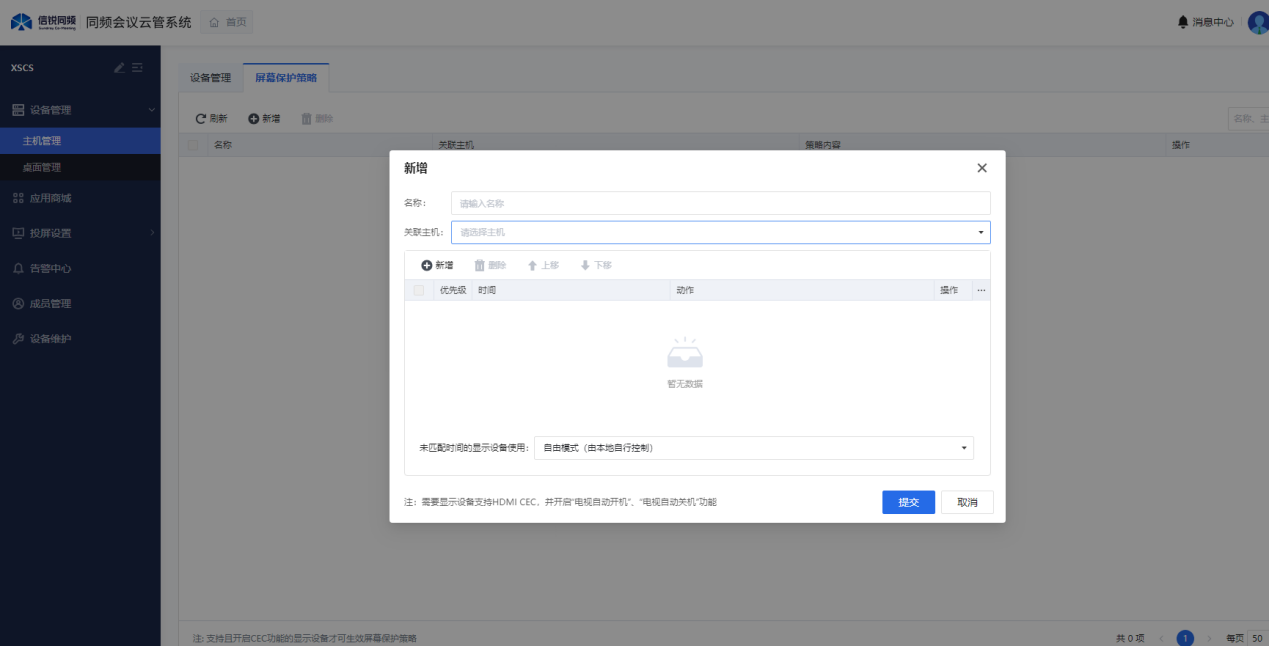Click the edit pencil icon beside XSCS
The image size is (1269, 646).
(x=119, y=68)
